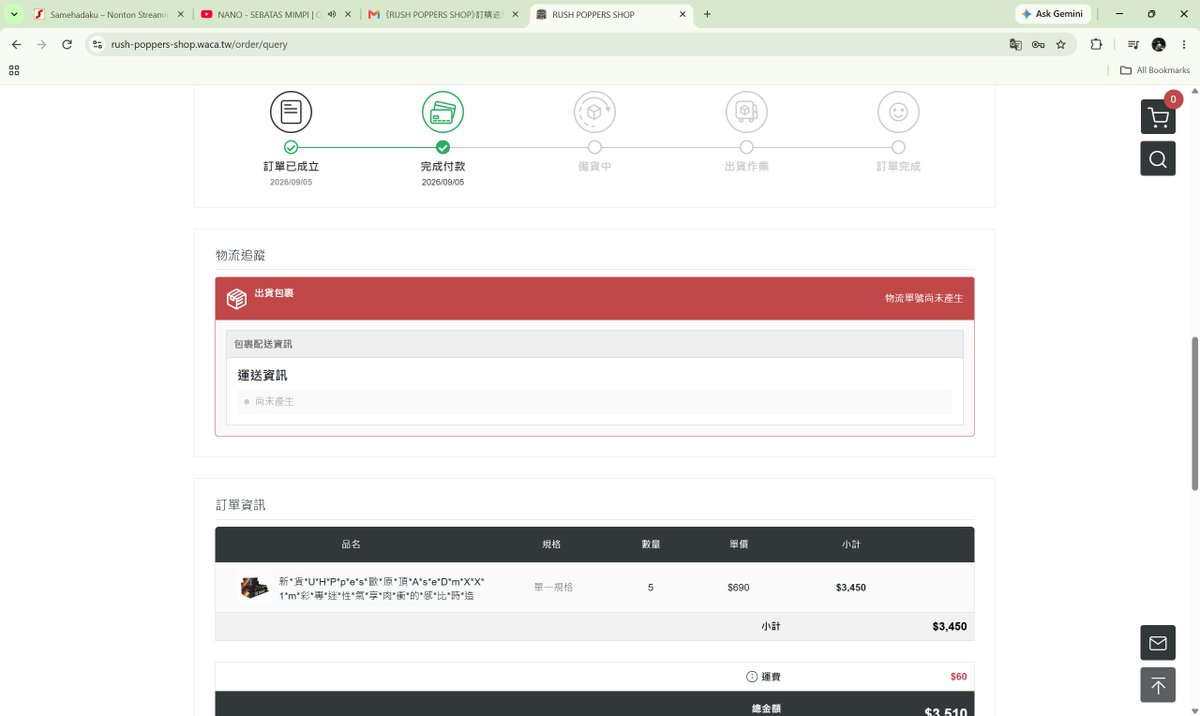Go back with browser back arrow
The width and height of the screenshot is (1200, 716).
click(17, 44)
